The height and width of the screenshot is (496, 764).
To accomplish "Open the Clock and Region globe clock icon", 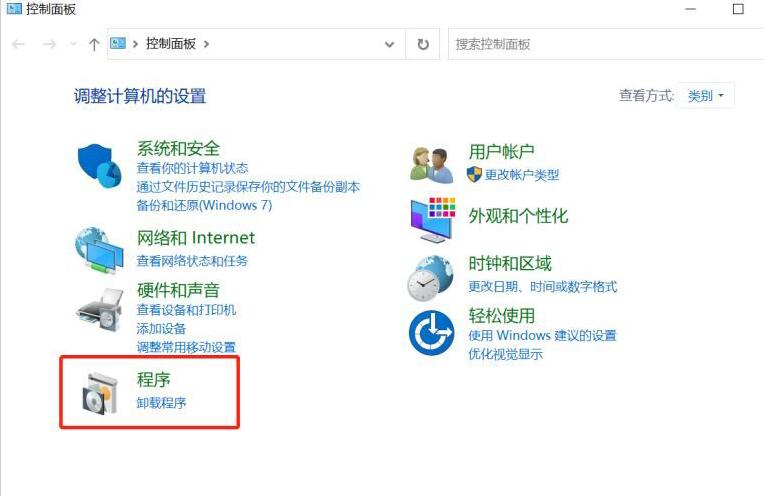I will point(431,278).
